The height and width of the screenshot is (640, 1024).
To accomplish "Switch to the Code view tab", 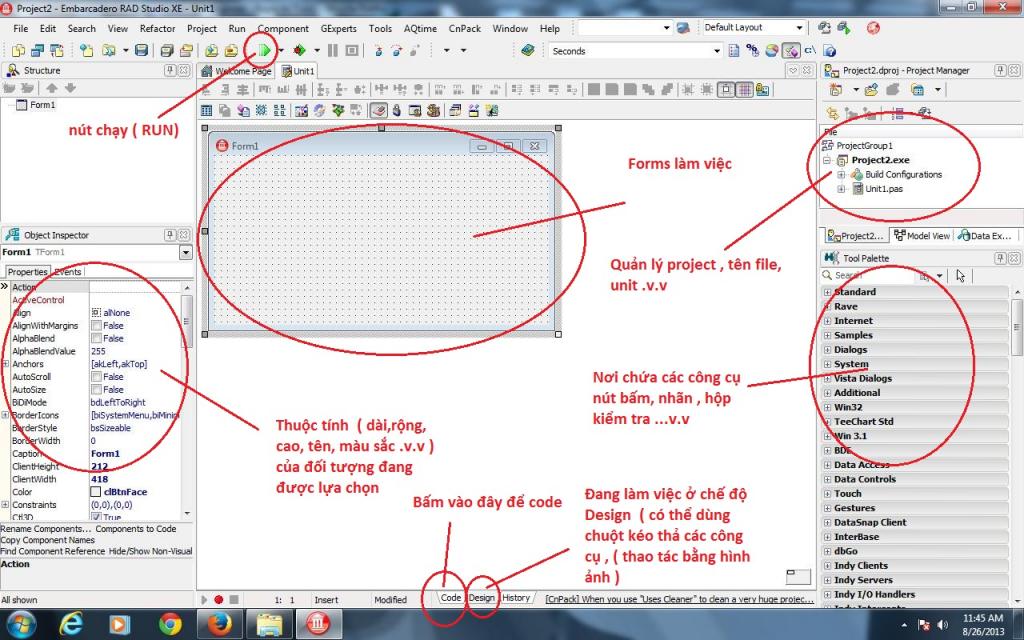I will [451, 598].
